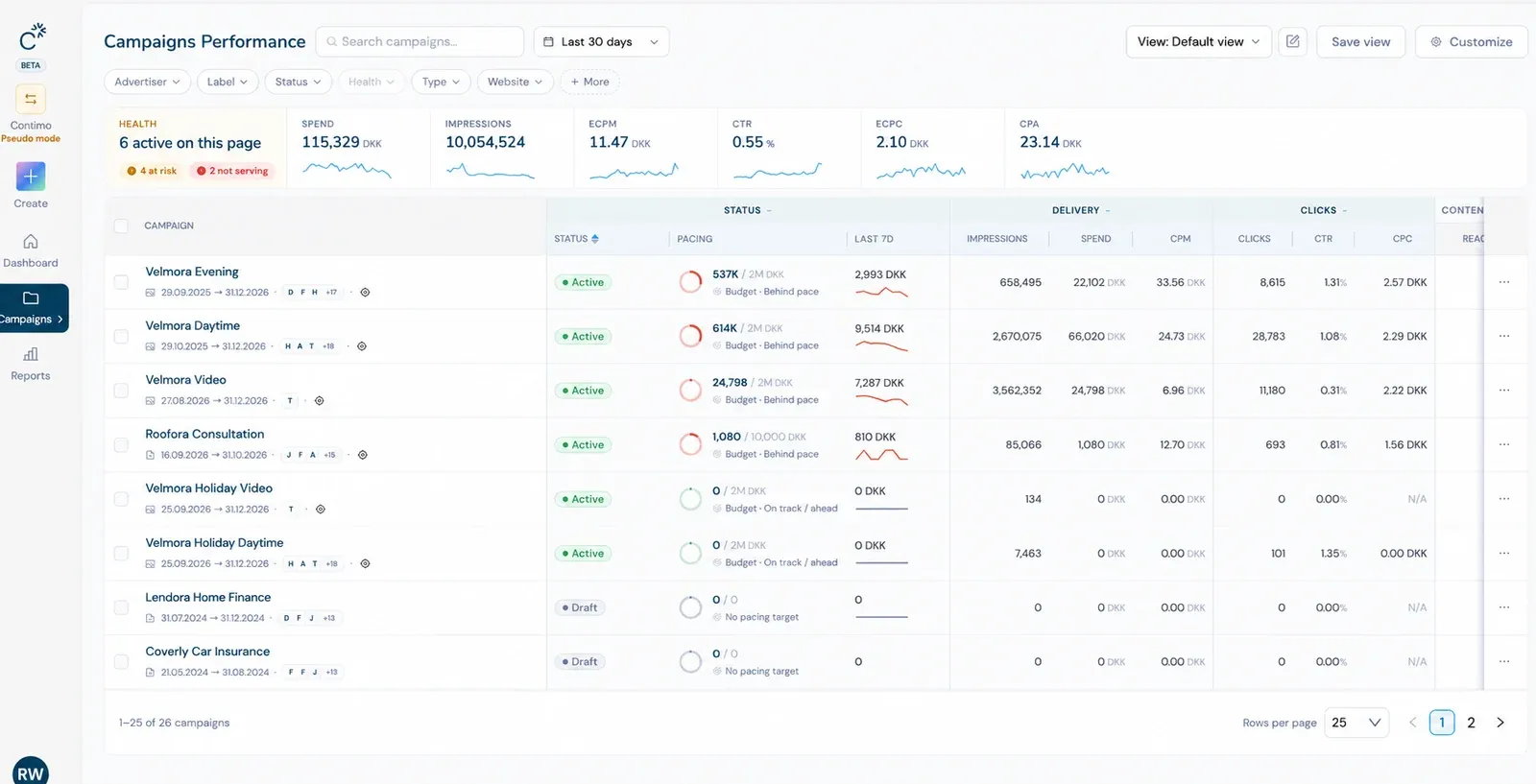
Task: Open the Campaigns sidebar section
Action: (x=32, y=308)
